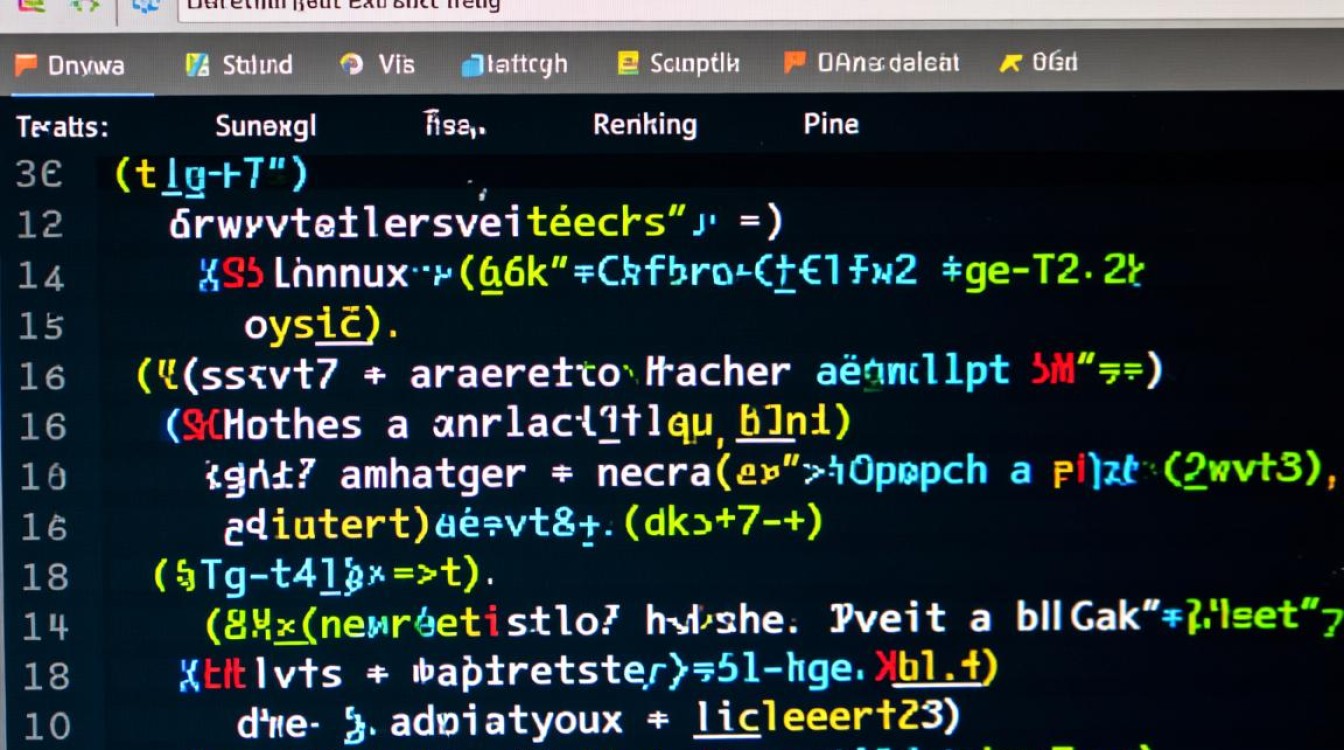Viewport: 1344px width, 750px height.
Task: Click the orange icon on the Dnywa tab
Action: coord(25,66)
